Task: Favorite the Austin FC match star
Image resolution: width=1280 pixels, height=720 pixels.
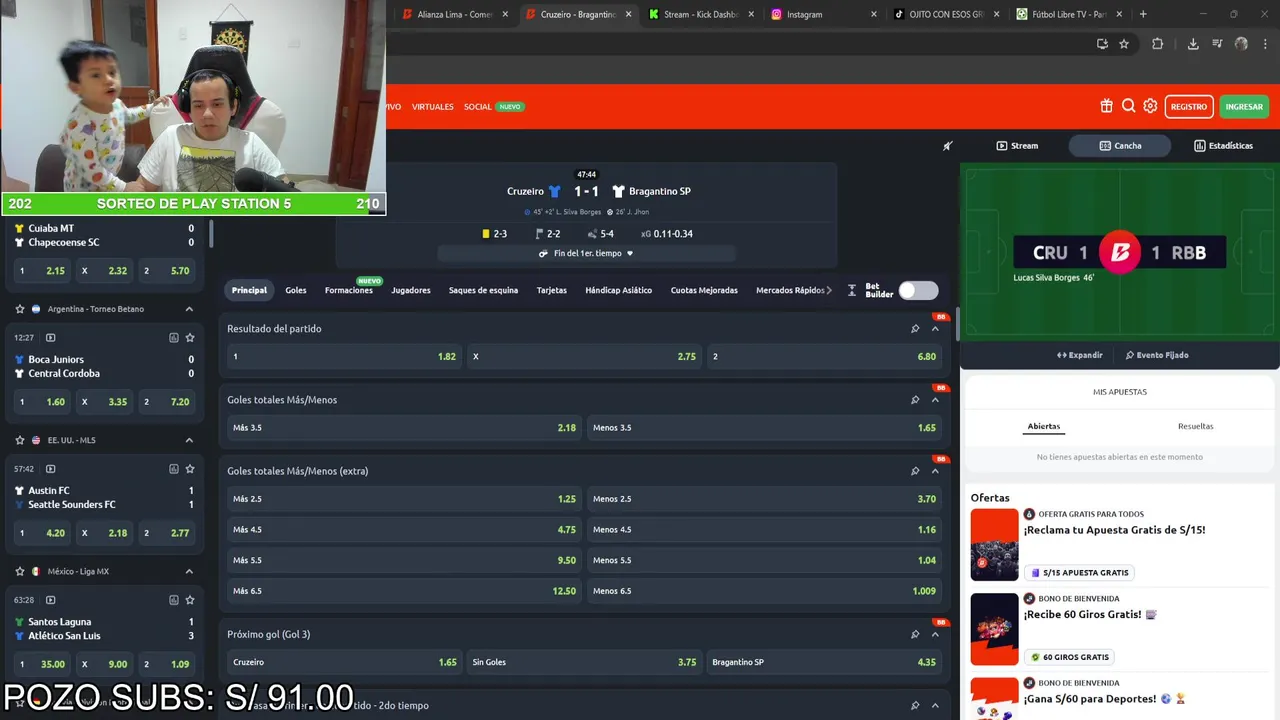Action: tap(190, 469)
